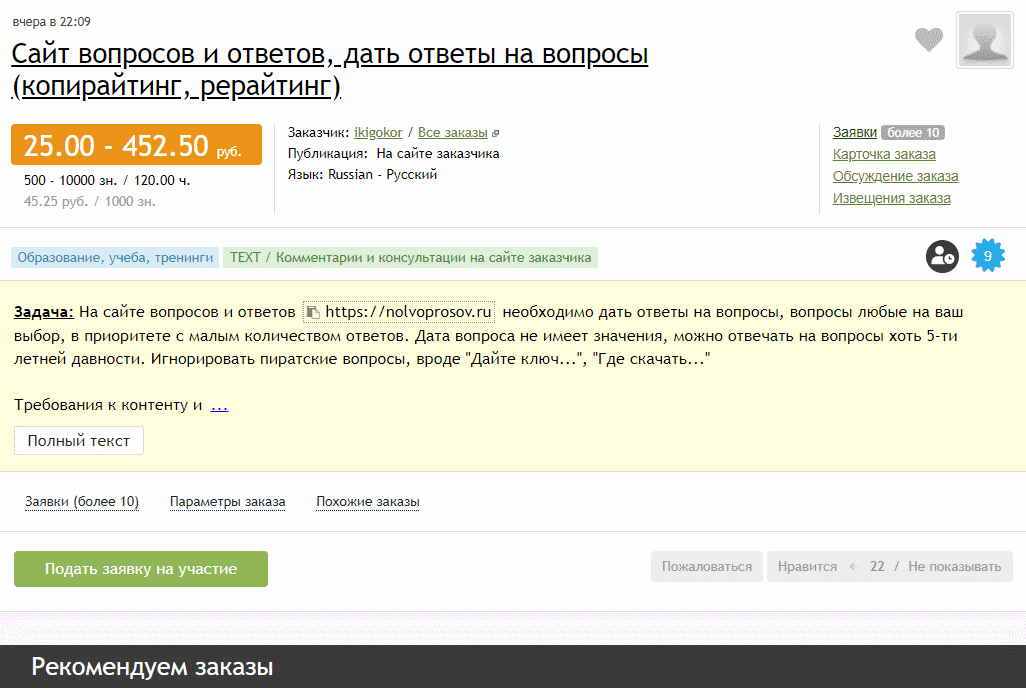Open the order title link
Screen dimensions: 1026x700
pyautogui.click(x=330, y=69)
